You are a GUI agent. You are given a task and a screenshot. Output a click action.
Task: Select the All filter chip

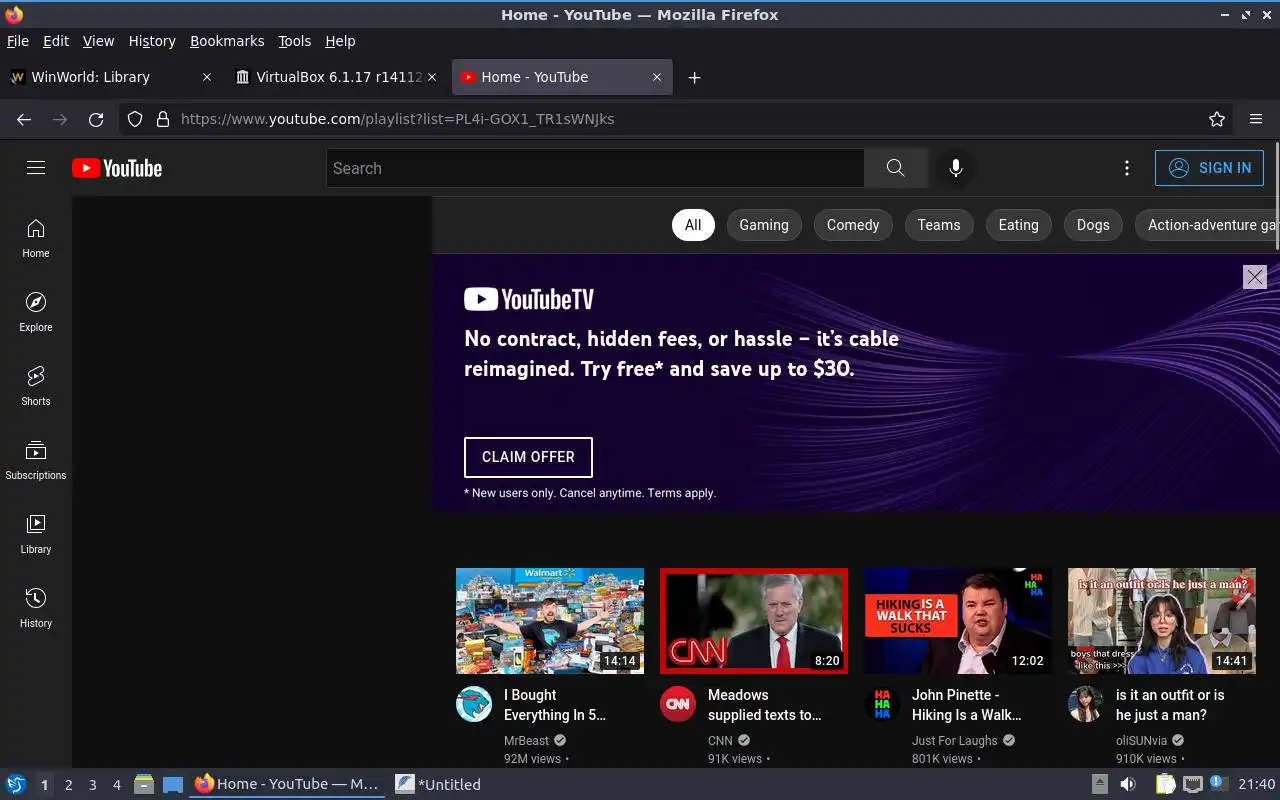(x=693, y=225)
